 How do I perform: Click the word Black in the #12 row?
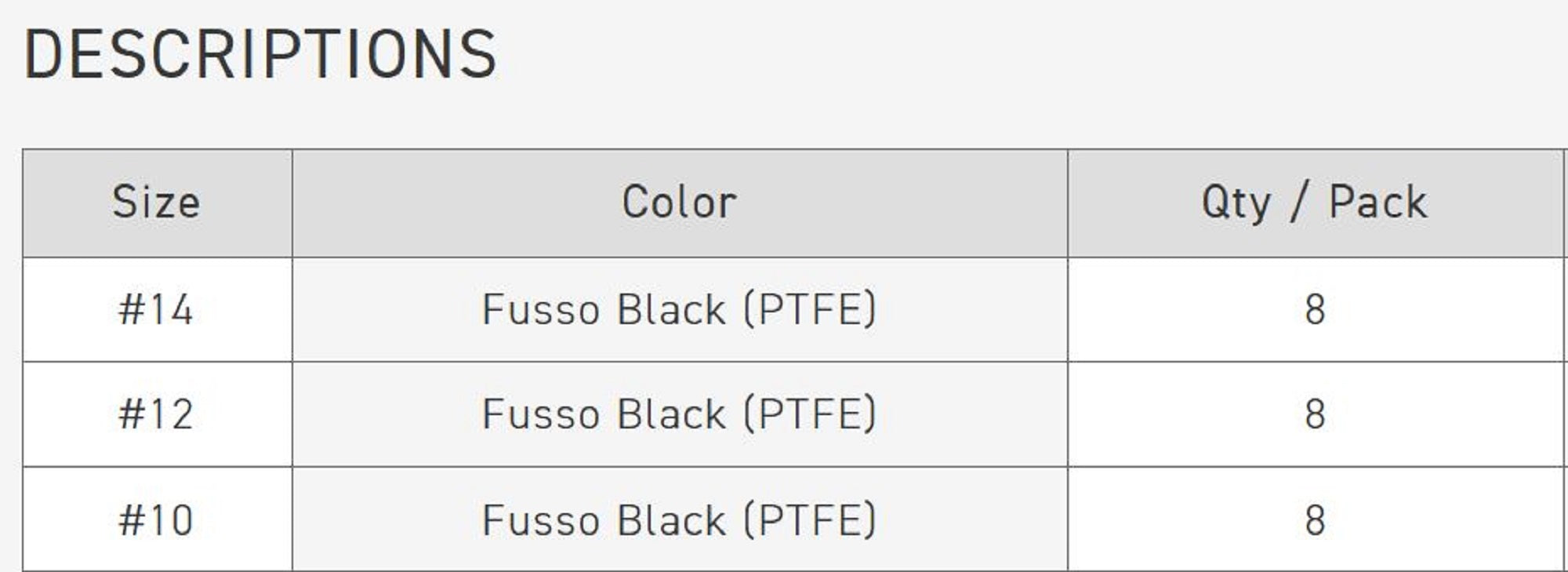(671, 414)
